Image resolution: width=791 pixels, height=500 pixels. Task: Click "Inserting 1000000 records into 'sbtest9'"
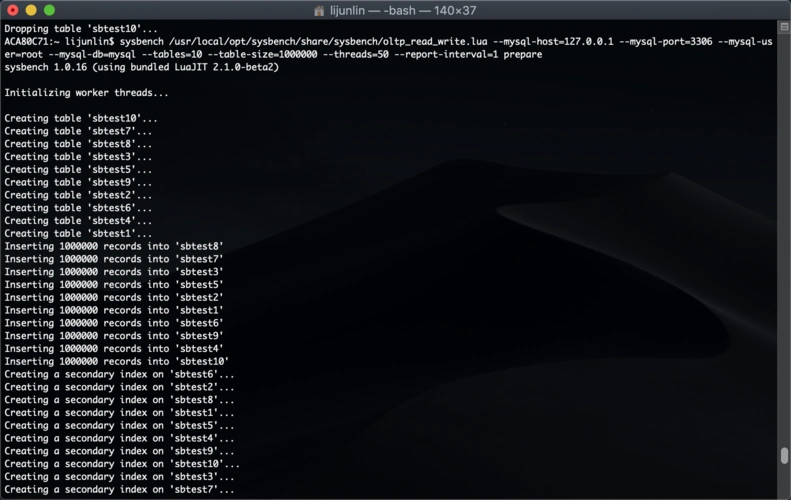tap(114, 336)
